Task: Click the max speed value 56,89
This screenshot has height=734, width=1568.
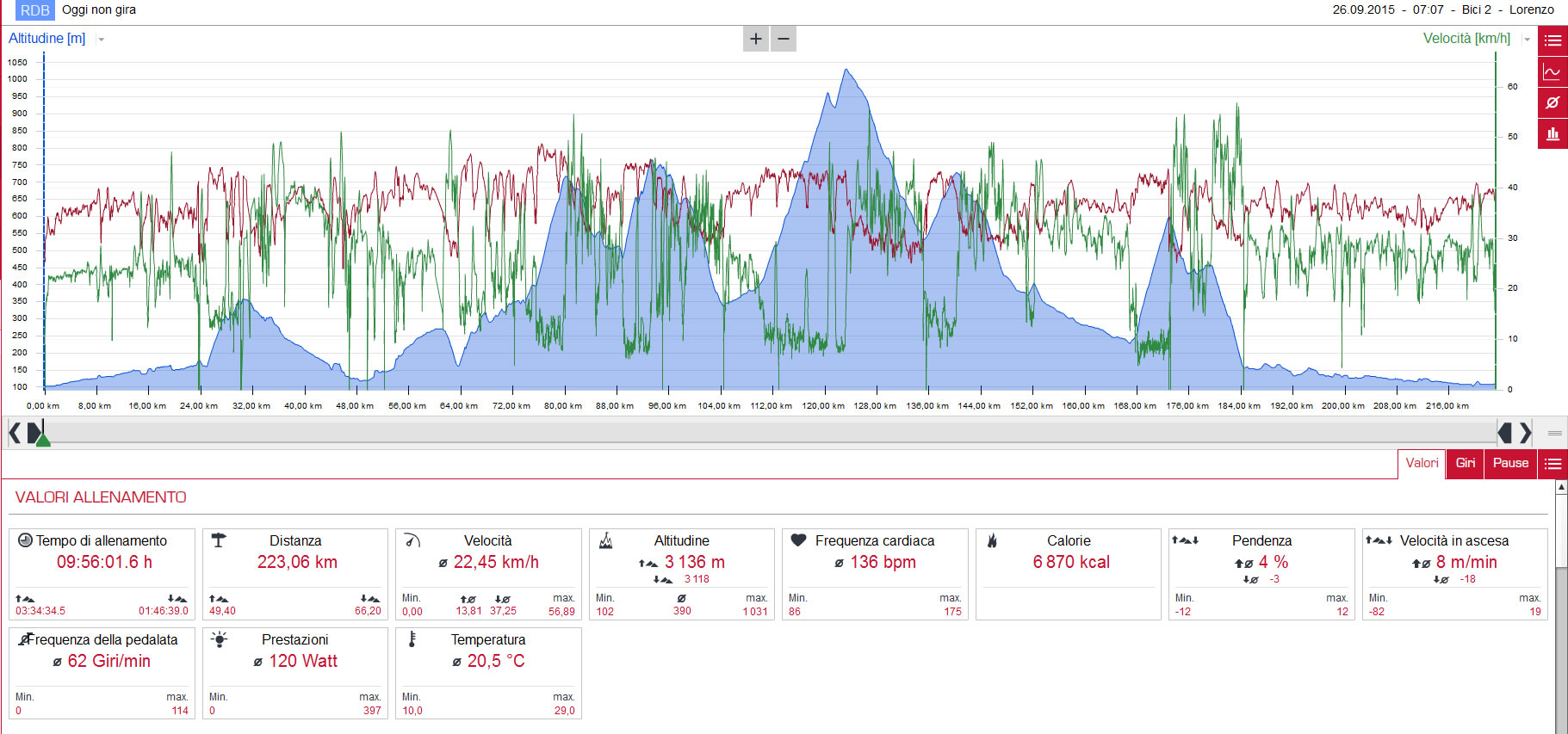Action: click(x=561, y=612)
